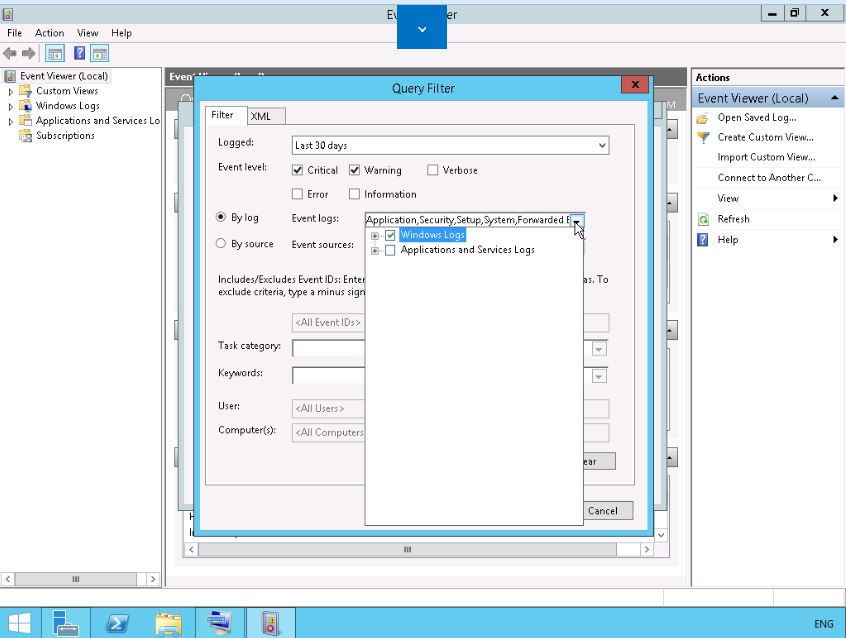Select the By log radio button
This screenshot has height=638, width=846.
[221, 217]
